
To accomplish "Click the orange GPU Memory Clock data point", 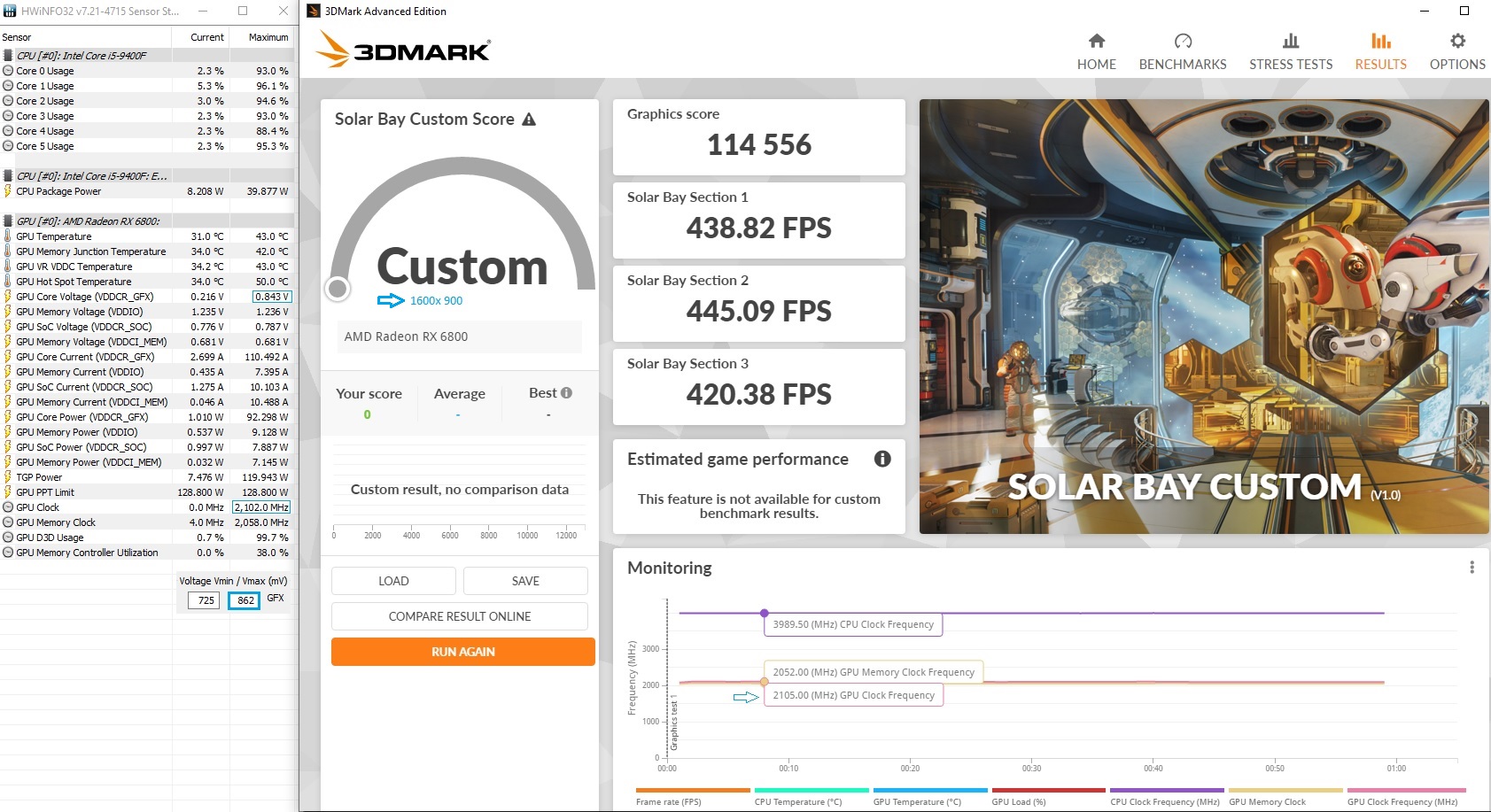I will (x=765, y=682).
